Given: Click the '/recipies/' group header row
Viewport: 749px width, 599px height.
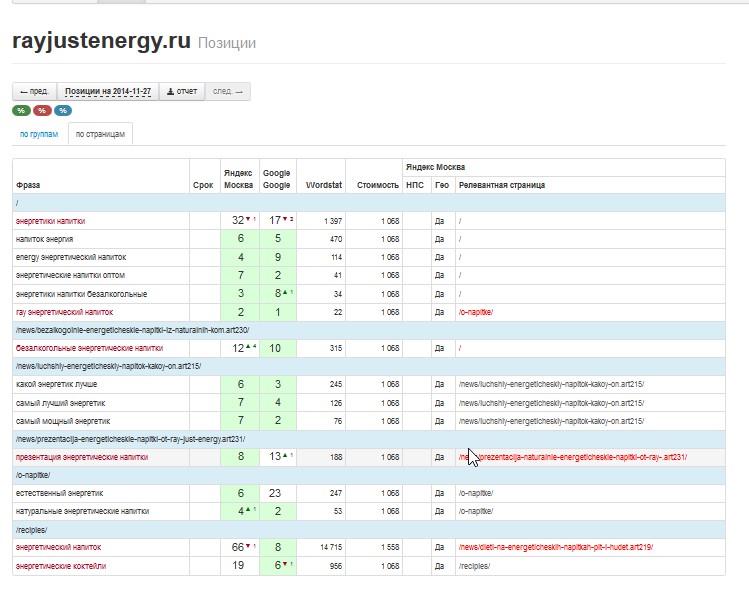Looking at the screenshot, I should [x=369, y=530].
